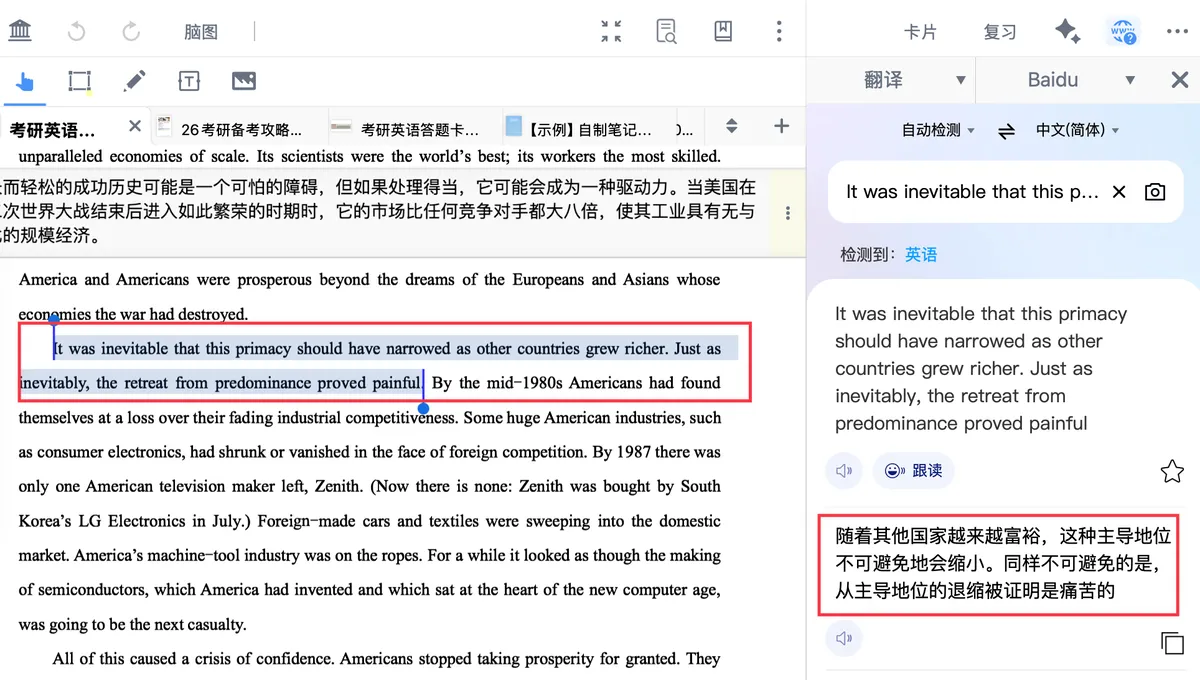
Task: Open the three-dot vertical menu in toolbar
Action: coord(779,31)
